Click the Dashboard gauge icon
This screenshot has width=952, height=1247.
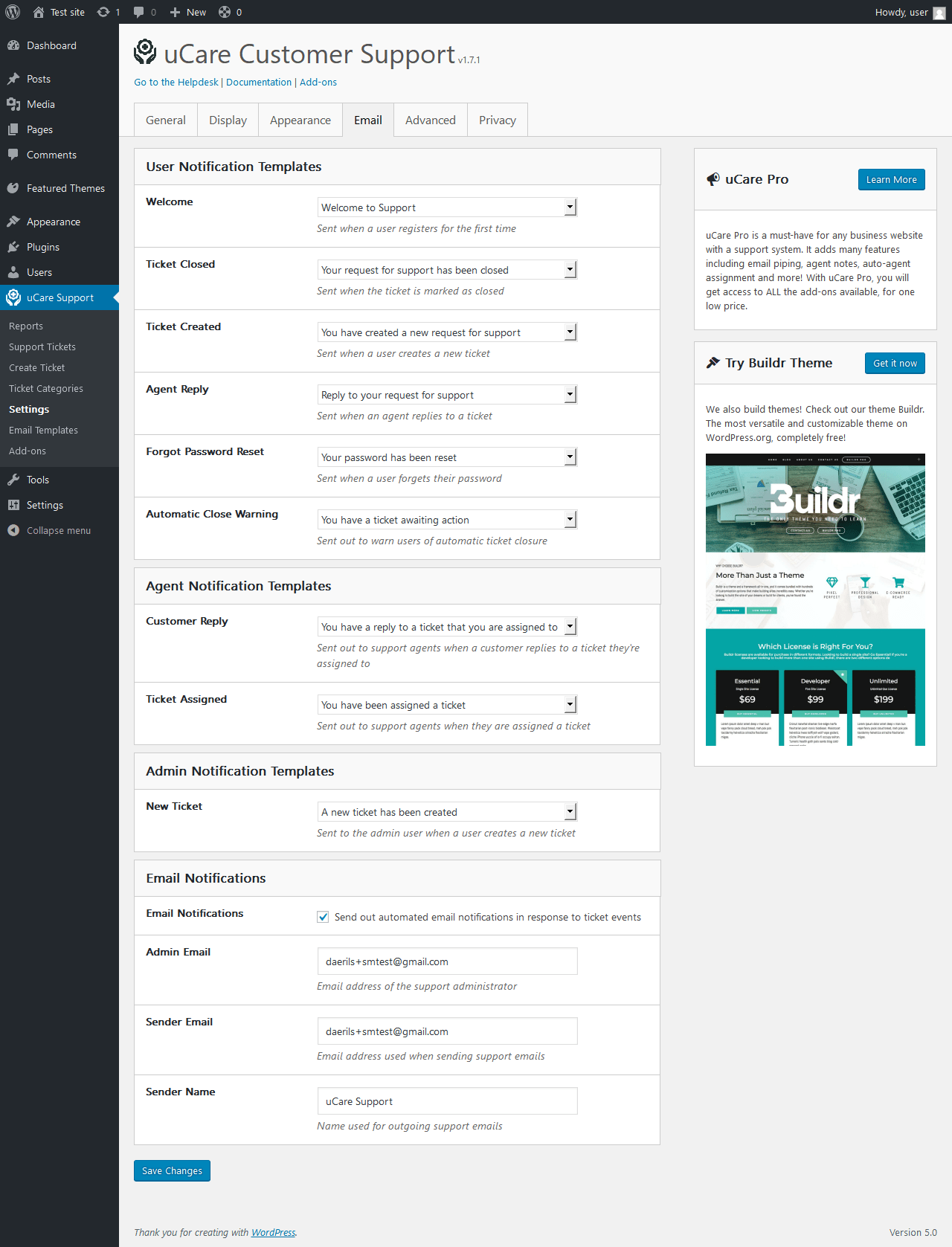13,45
